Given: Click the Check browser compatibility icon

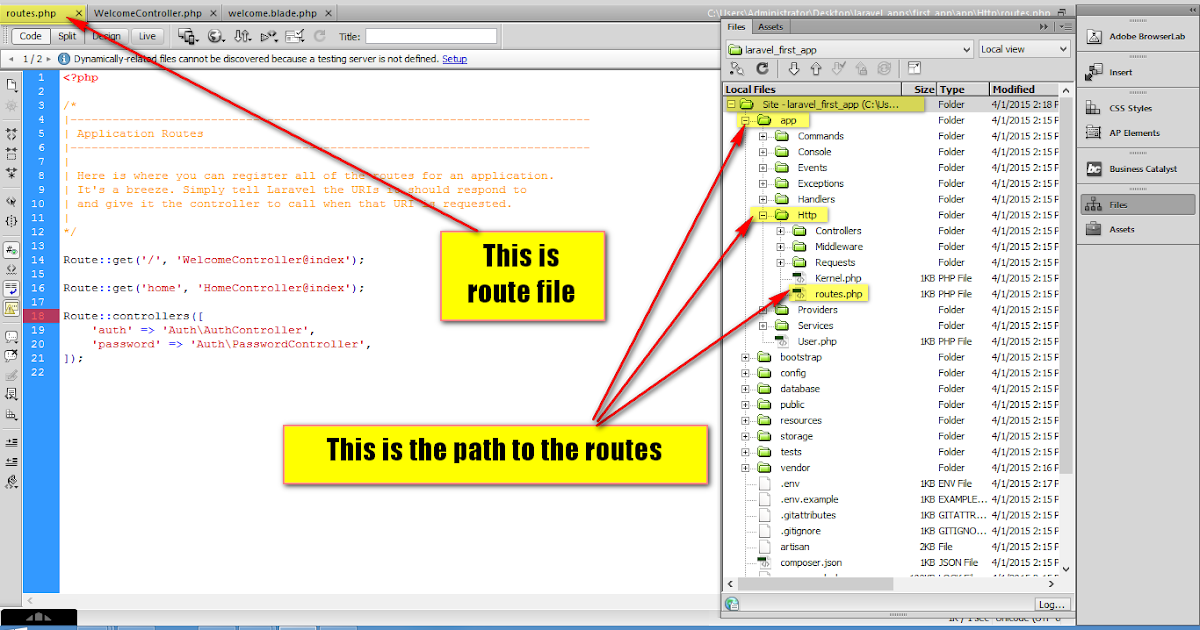Looking at the screenshot, I should (294, 36).
